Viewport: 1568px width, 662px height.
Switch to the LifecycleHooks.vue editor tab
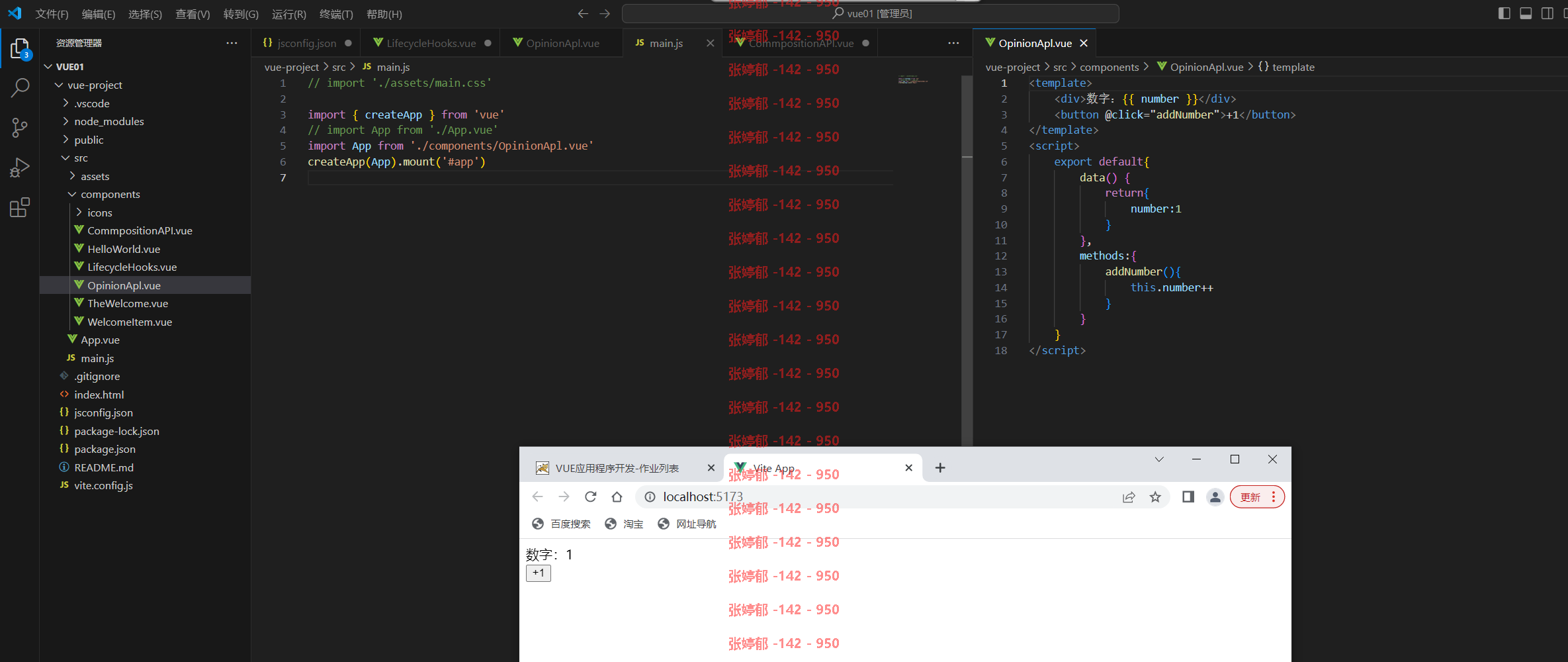pos(431,43)
